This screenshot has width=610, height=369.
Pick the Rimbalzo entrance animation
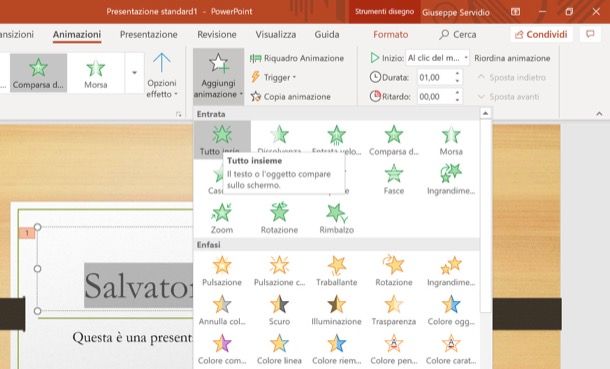(x=337, y=218)
